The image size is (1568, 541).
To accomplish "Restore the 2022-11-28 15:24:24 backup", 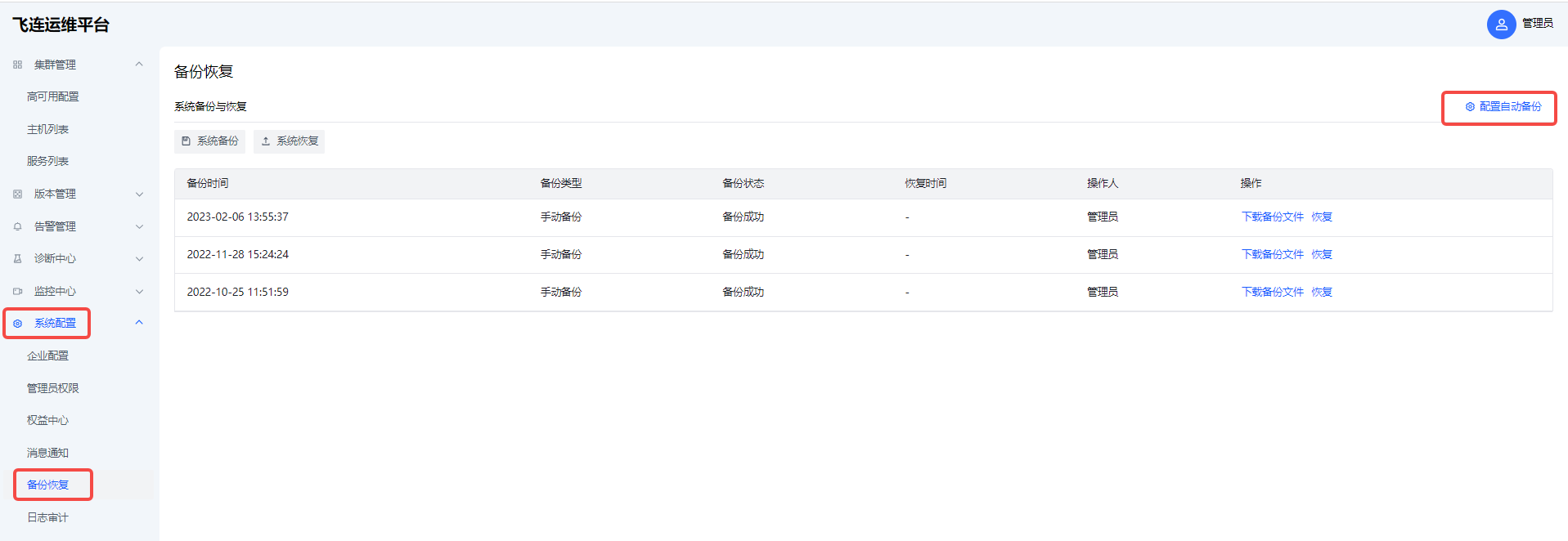I will point(1322,254).
